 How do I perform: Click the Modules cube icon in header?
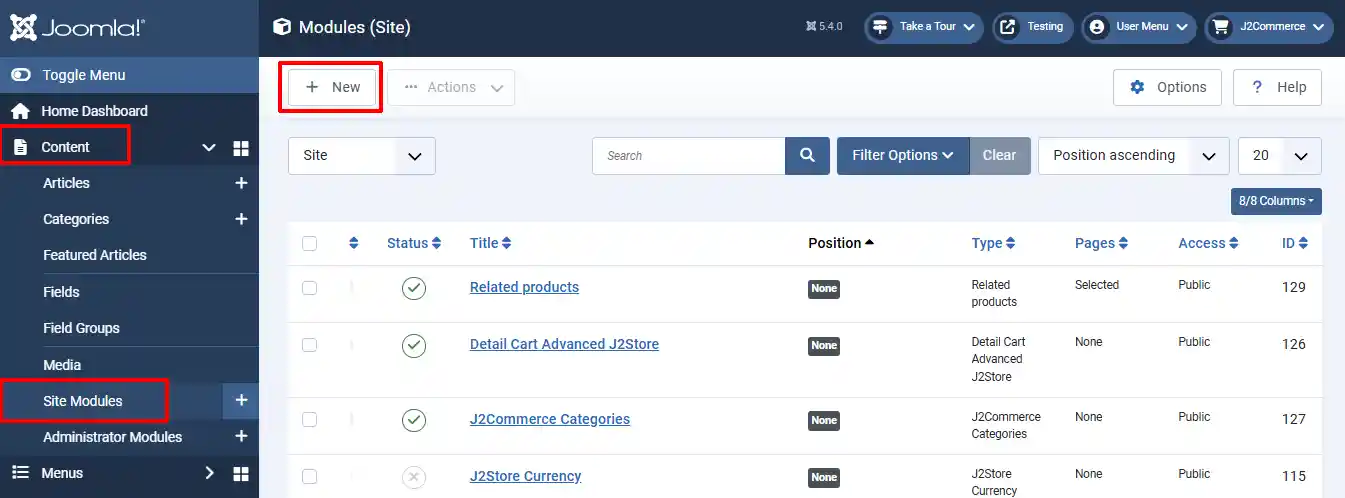pos(282,27)
